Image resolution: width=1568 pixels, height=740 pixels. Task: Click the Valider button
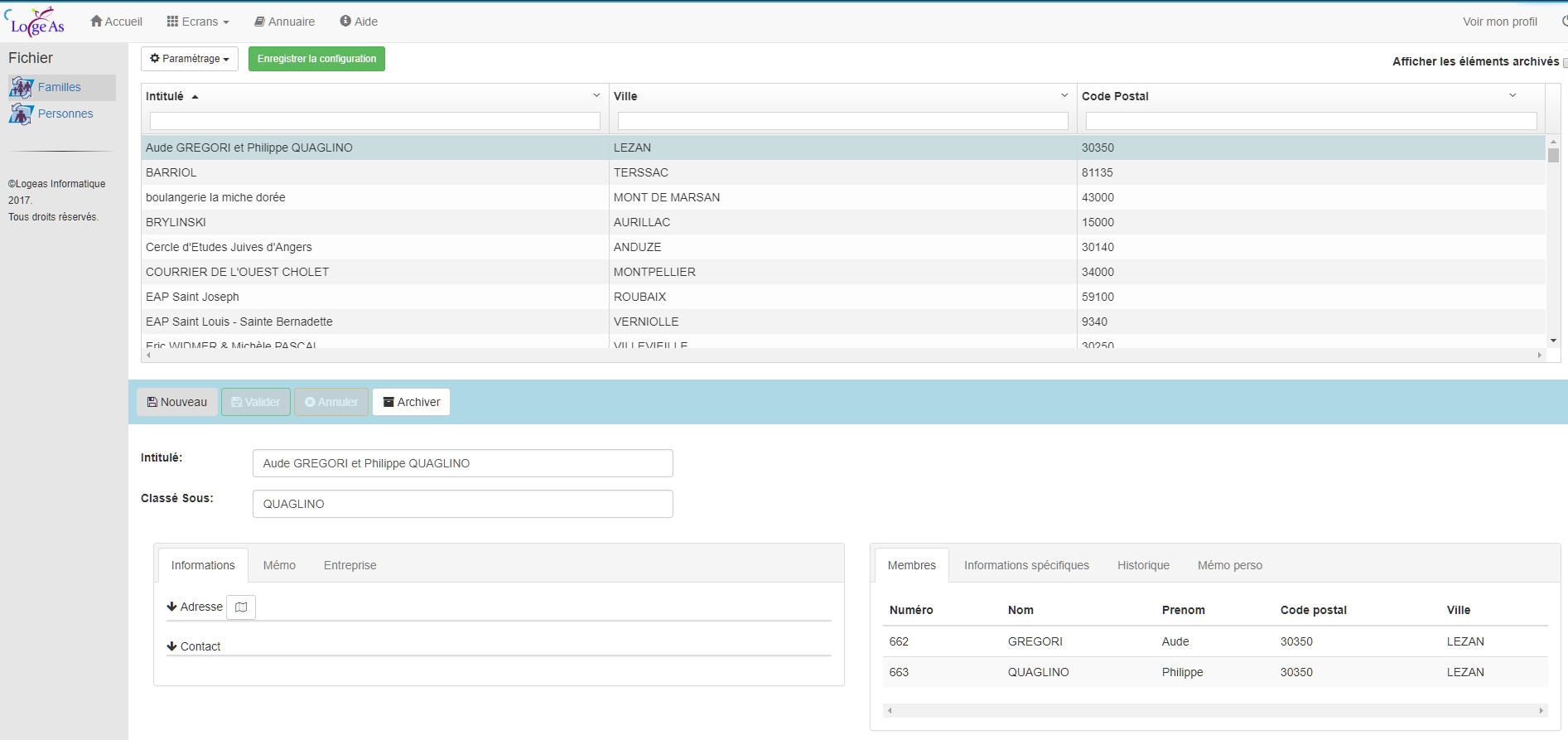point(256,402)
